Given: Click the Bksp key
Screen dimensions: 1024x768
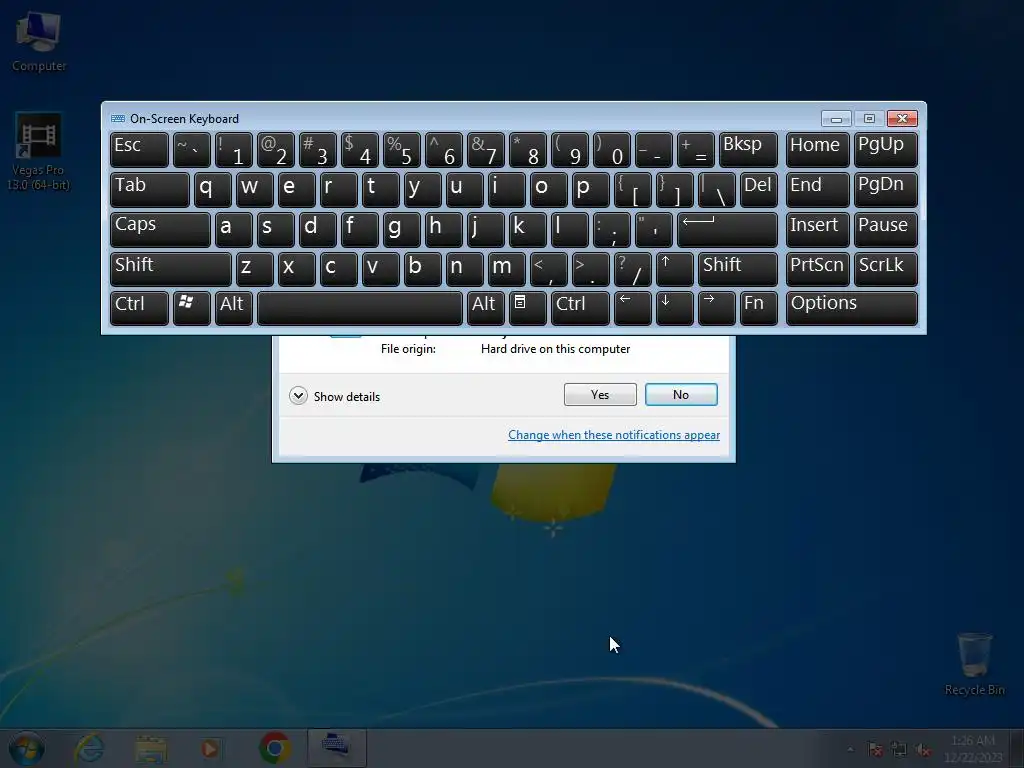Looking at the screenshot, I should coord(748,150).
